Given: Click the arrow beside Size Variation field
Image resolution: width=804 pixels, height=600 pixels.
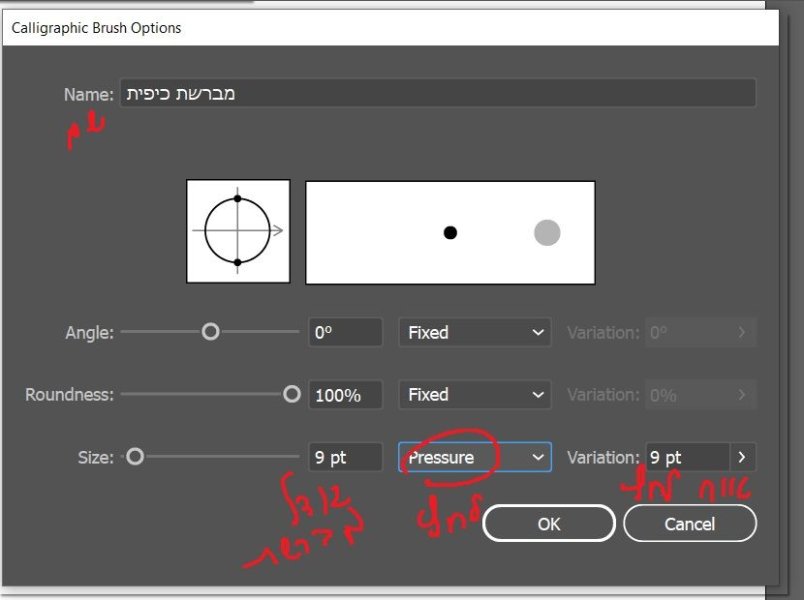Looking at the screenshot, I should coord(742,457).
